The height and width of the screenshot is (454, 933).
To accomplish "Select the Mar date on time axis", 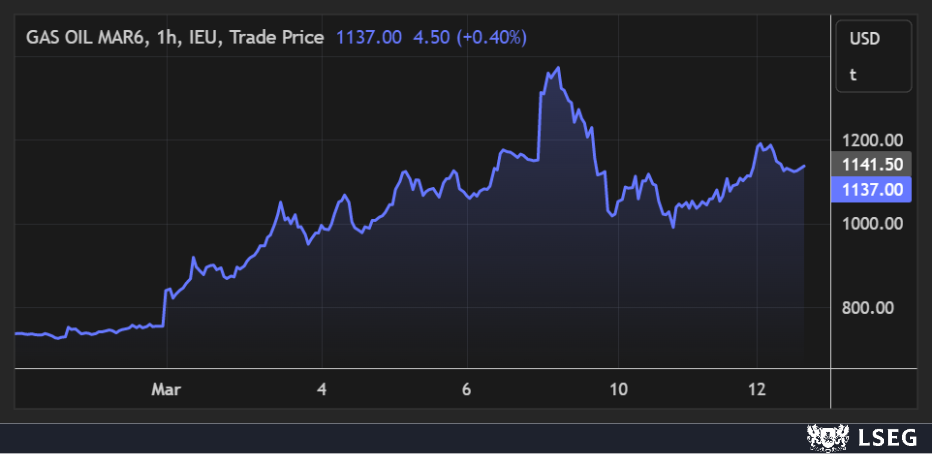I will click(x=165, y=389).
